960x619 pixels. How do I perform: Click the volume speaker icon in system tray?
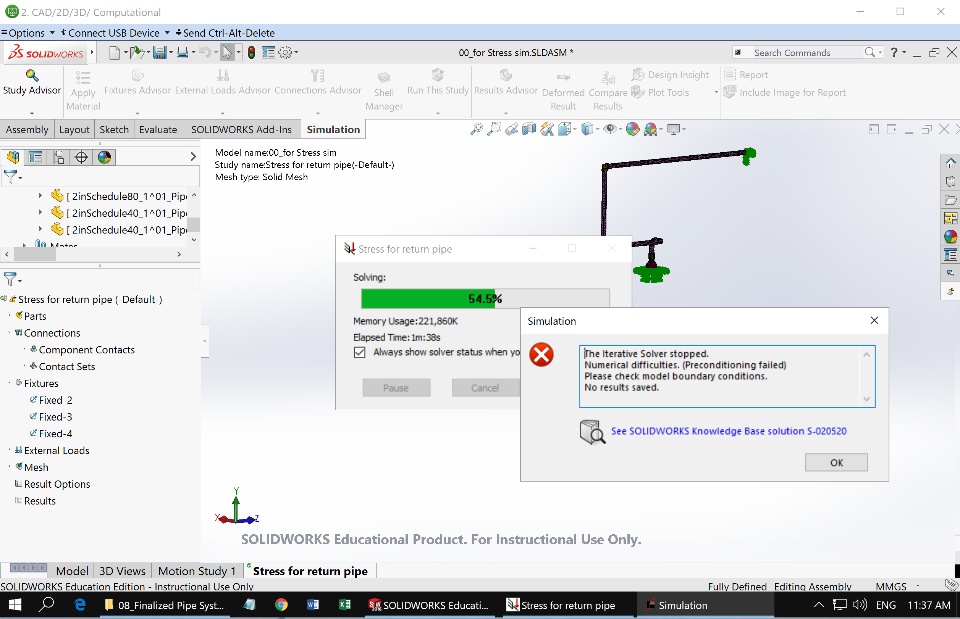pos(860,605)
